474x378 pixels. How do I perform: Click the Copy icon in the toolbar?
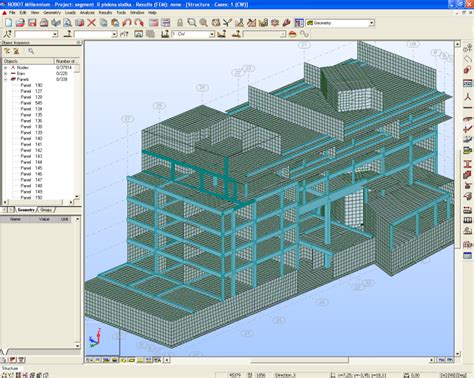[x=104, y=23]
